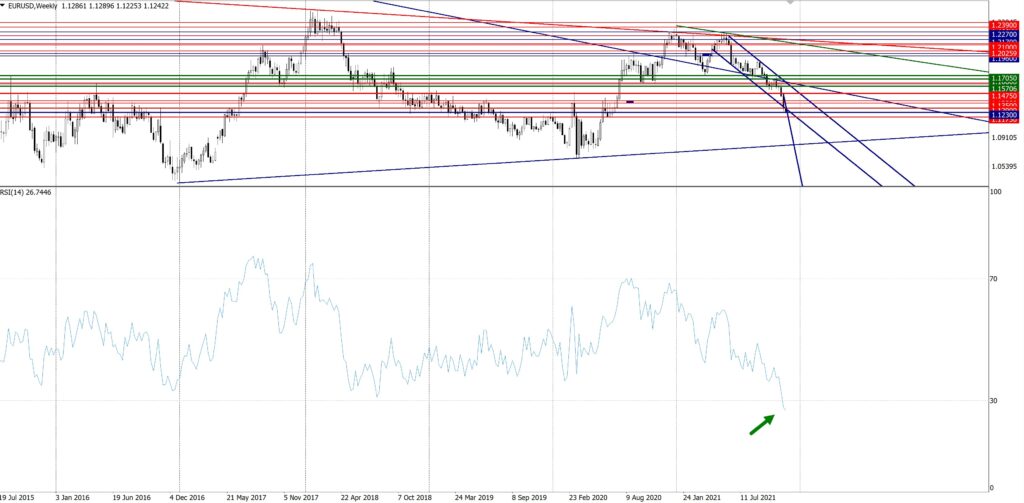Click the 23 Feb 2020 date label

pos(586,495)
